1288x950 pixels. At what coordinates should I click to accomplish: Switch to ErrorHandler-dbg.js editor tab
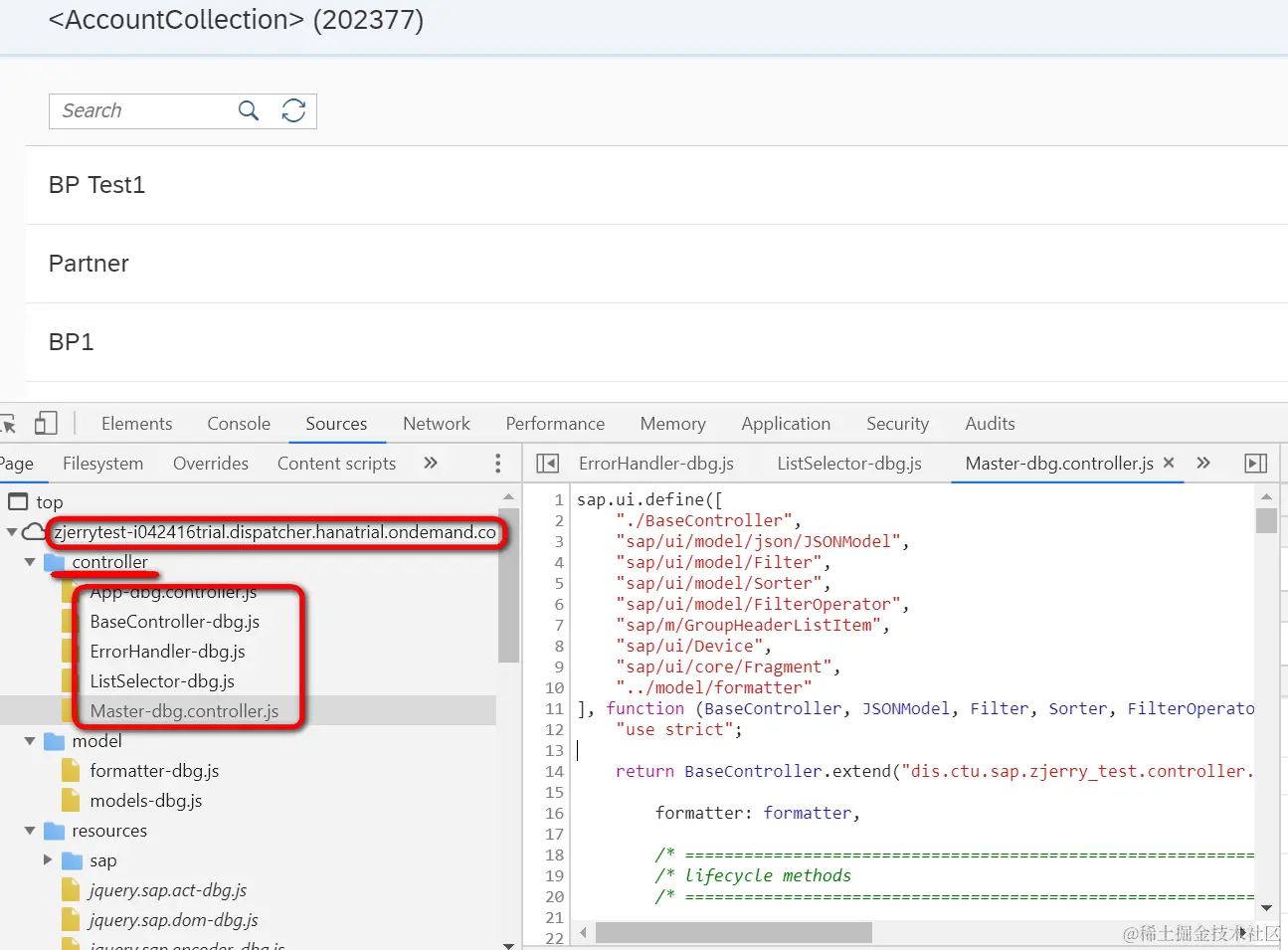pyautogui.click(x=656, y=464)
